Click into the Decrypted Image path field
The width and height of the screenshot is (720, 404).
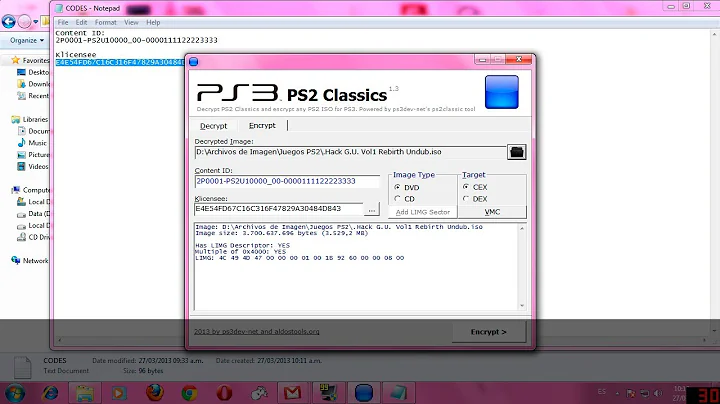click(x=350, y=152)
